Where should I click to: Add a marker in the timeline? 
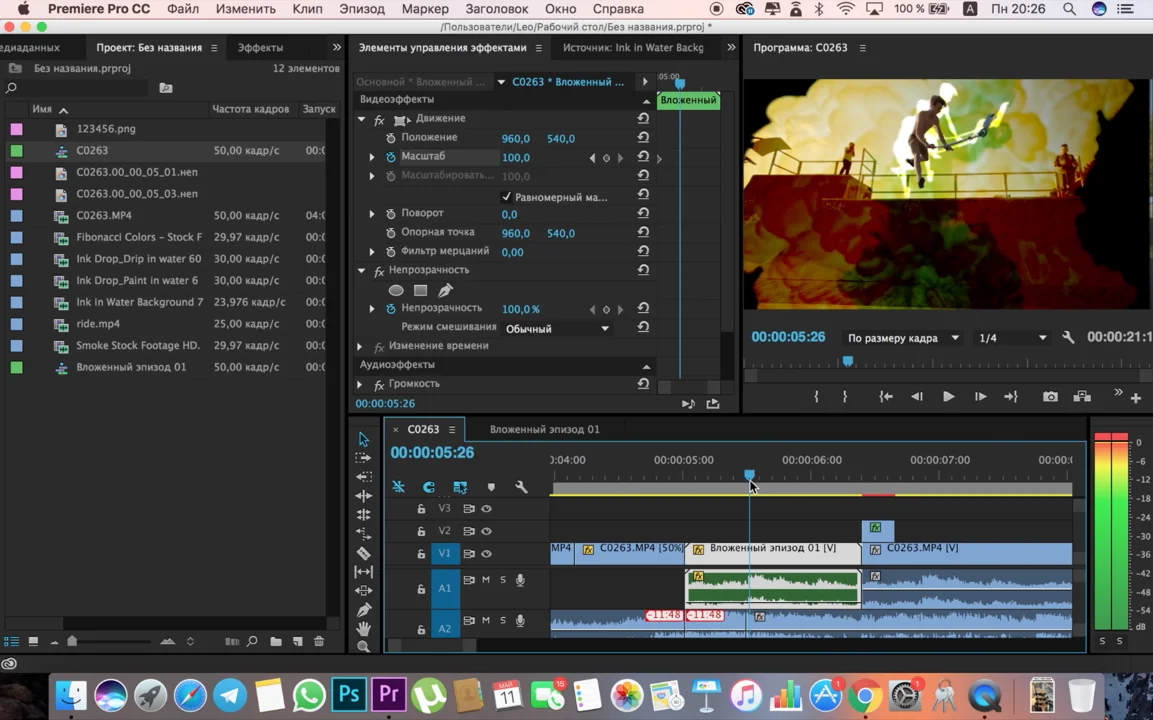[491, 487]
